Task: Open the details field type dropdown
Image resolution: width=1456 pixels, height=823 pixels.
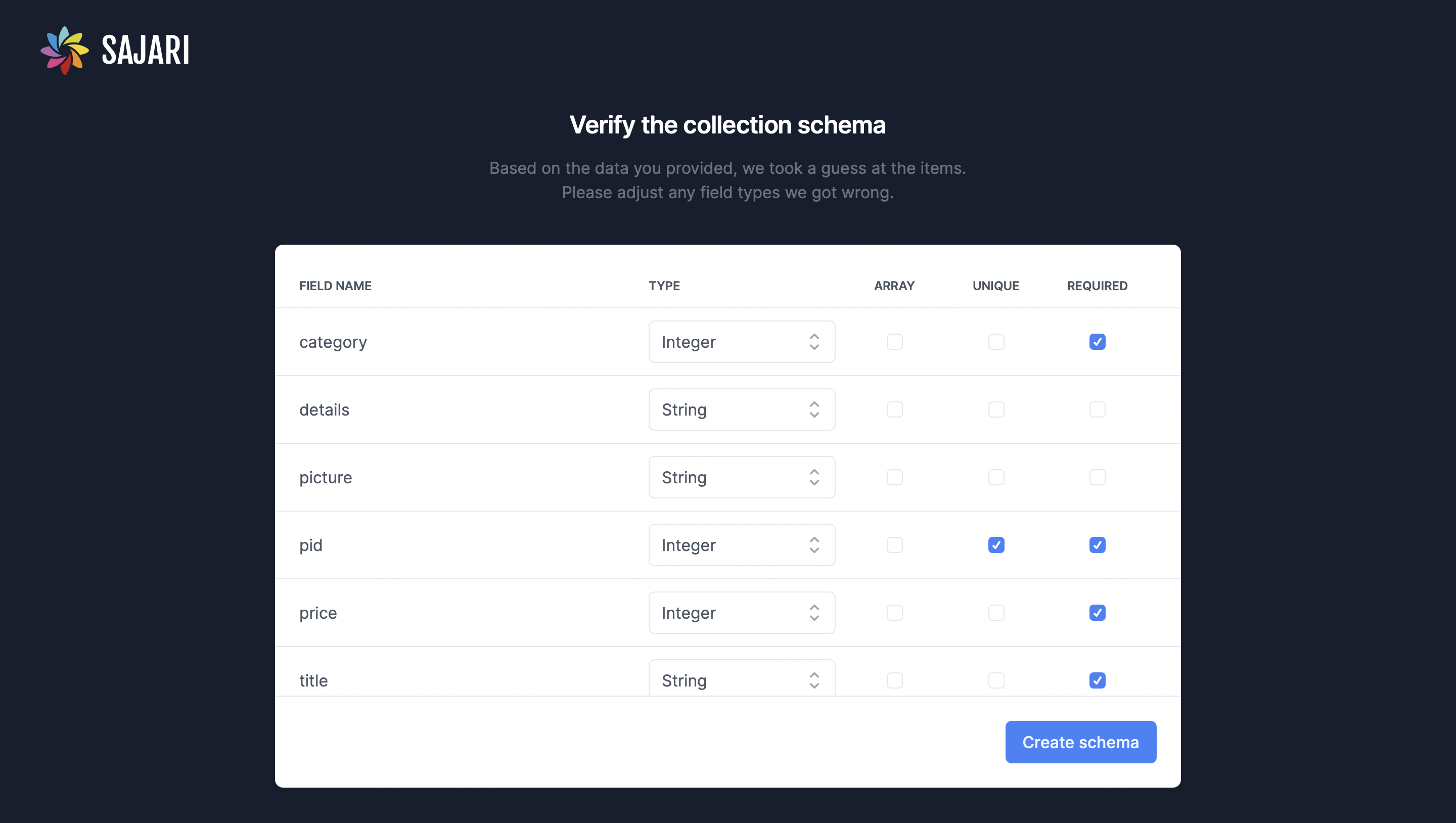Action: click(x=741, y=410)
